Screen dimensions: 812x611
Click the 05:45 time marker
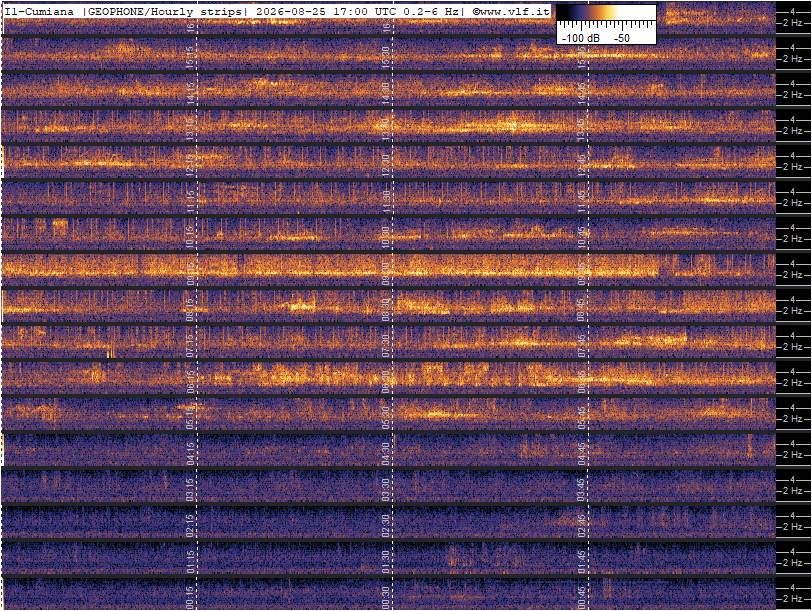[x=582, y=417]
